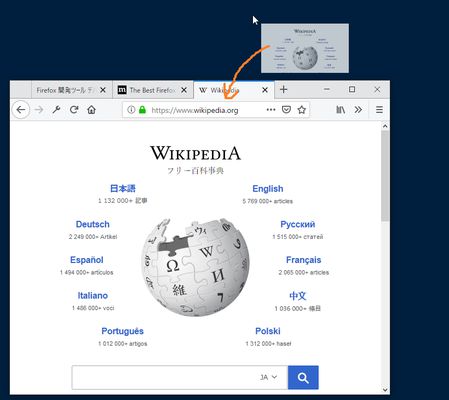Open Русский Wikipedia link
Screen dimensions: 449x400
click(298, 224)
